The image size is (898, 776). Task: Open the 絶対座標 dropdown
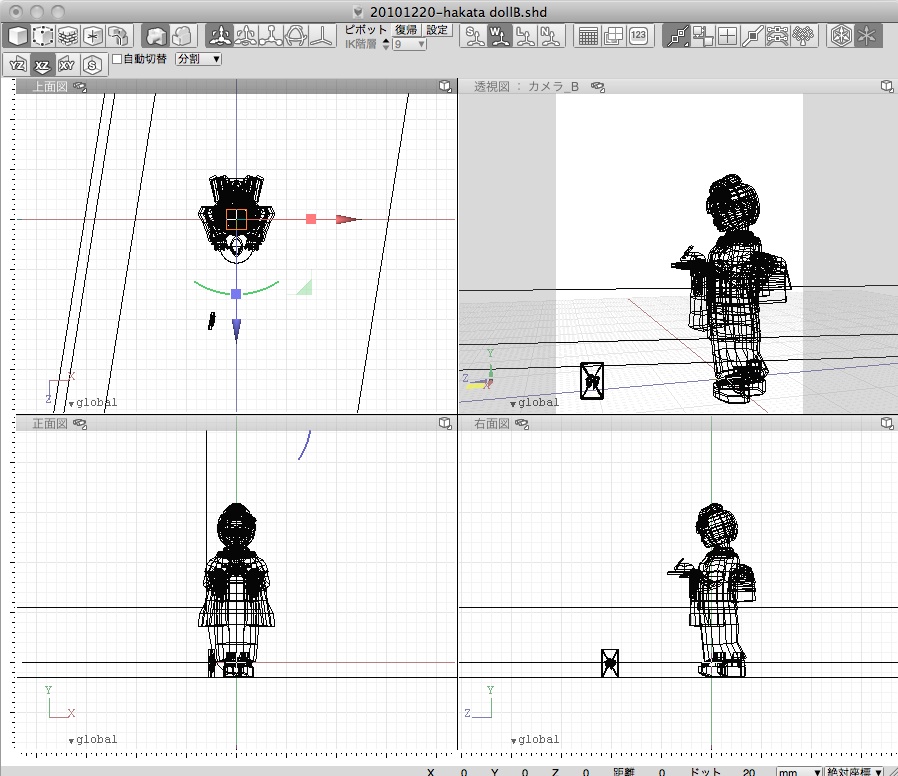[x=854, y=772]
